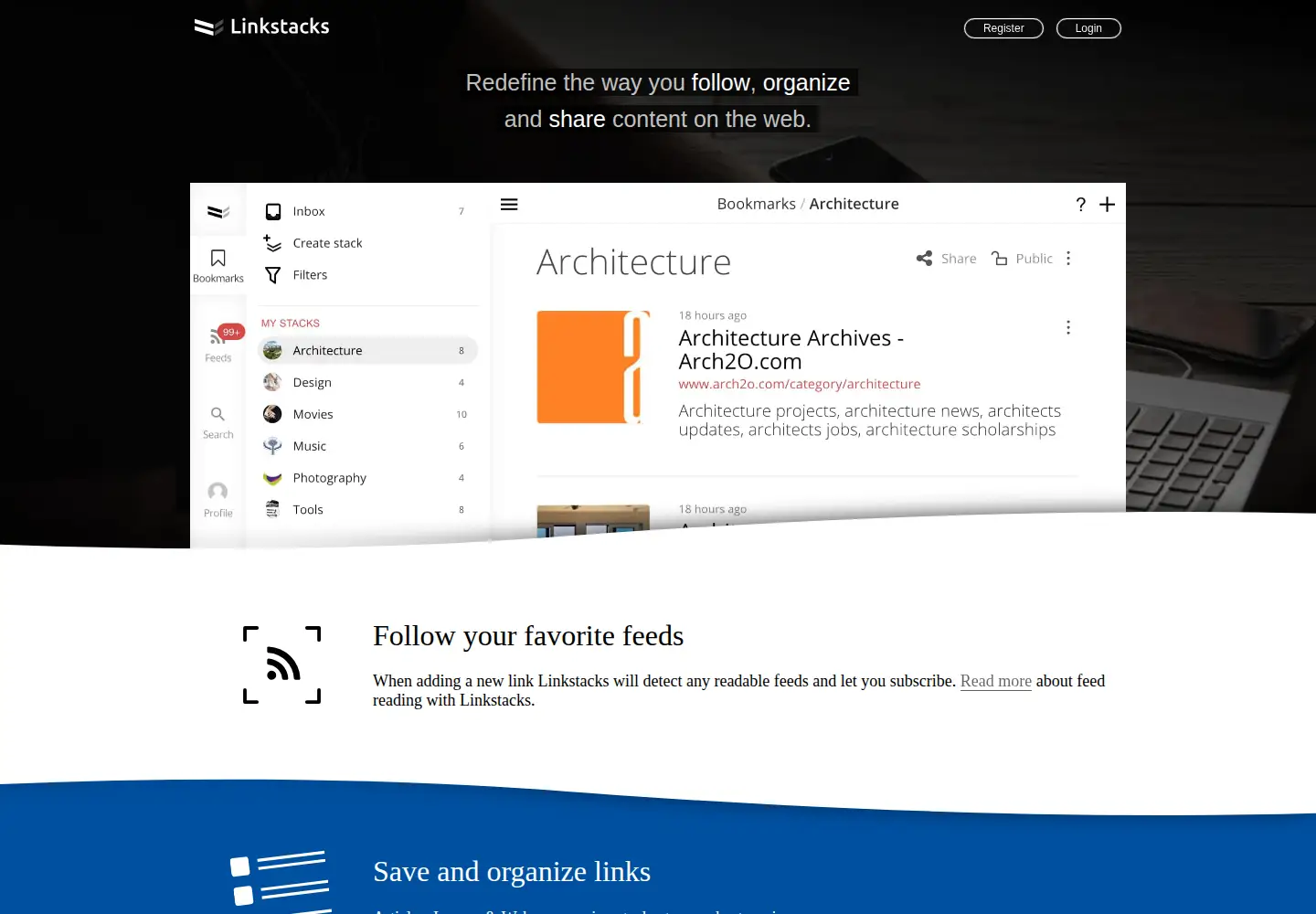The image size is (1316, 914).
Task: Select the Design stack
Action: click(x=368, y=382)
